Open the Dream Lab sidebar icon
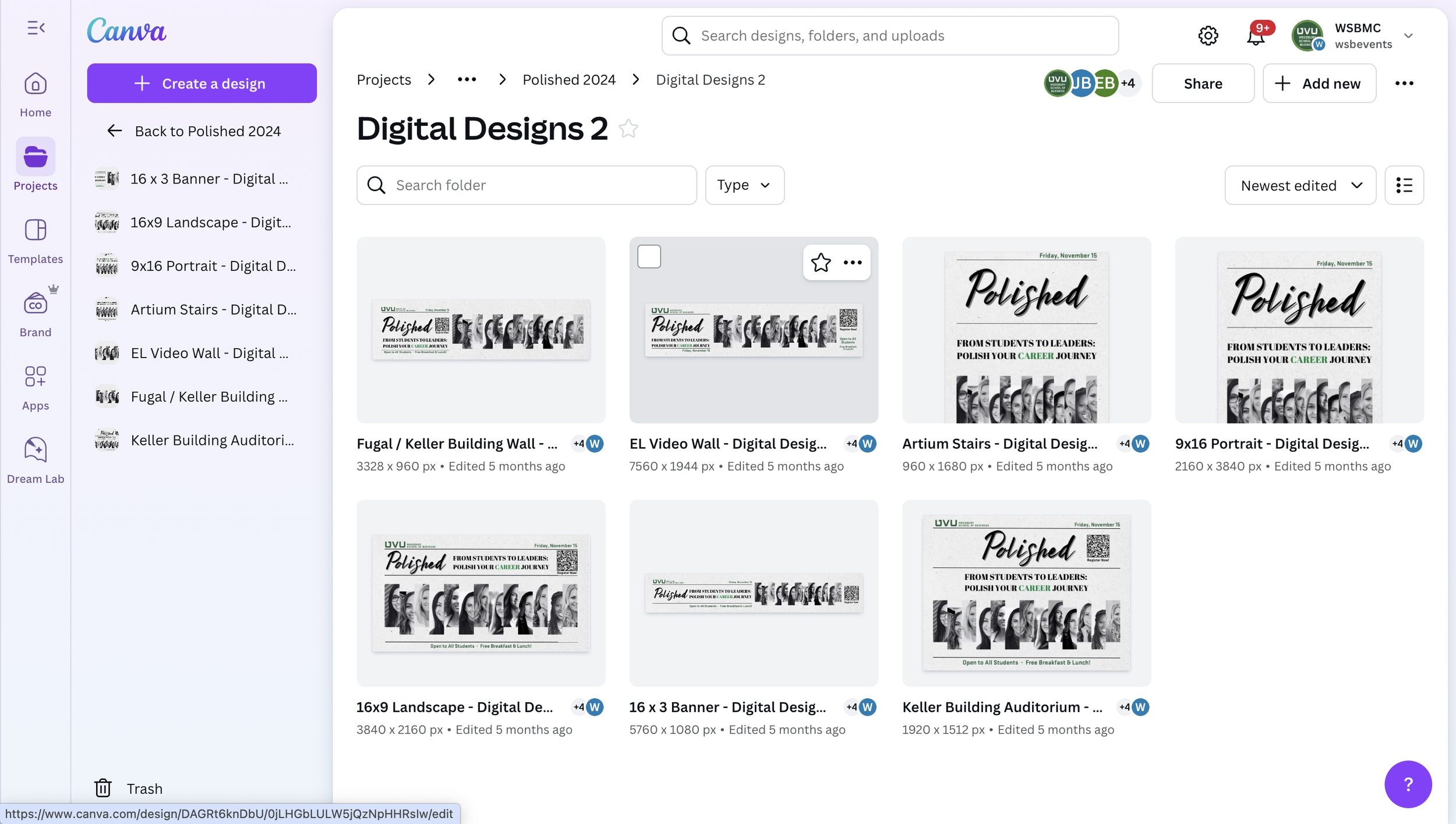Screen dimensions: 1456x824 click(x=36, y=459)
